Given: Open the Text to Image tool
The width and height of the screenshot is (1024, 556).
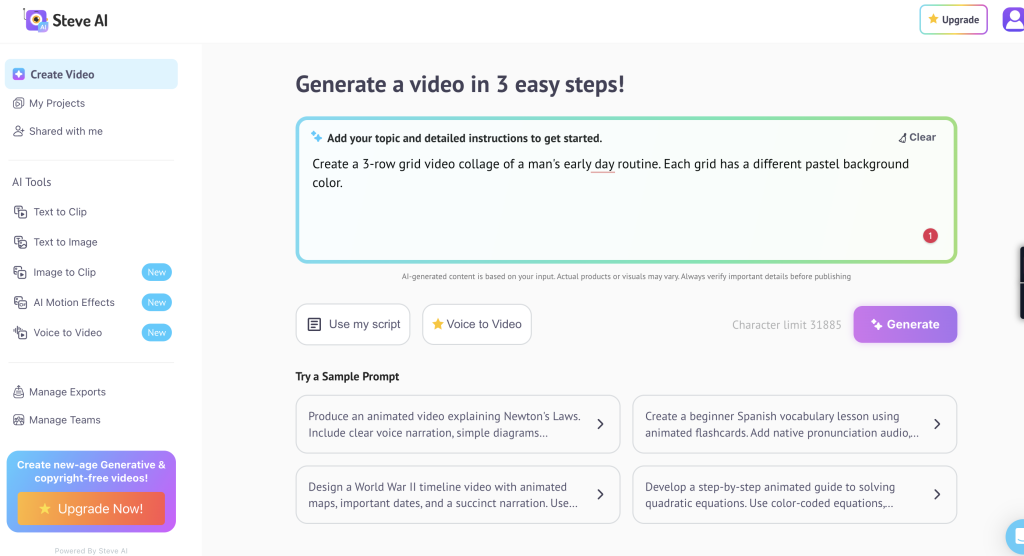Looking at the screenshot, I should click(65, 242).
